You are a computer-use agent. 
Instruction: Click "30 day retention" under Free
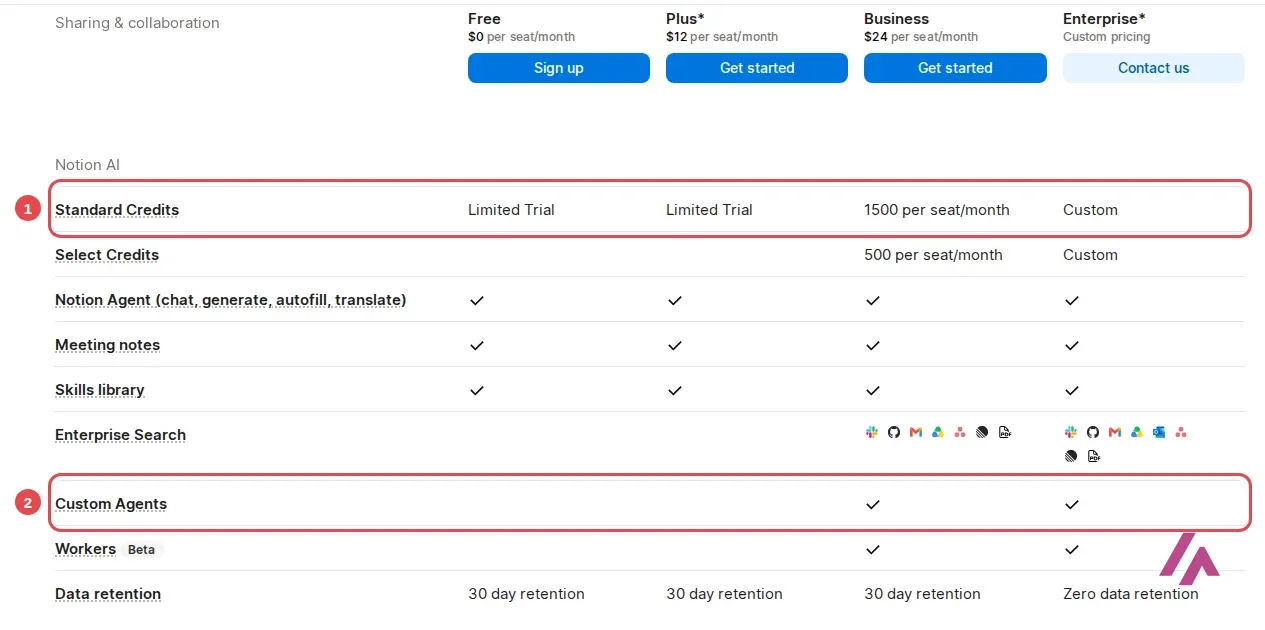[x=526, y=594]
